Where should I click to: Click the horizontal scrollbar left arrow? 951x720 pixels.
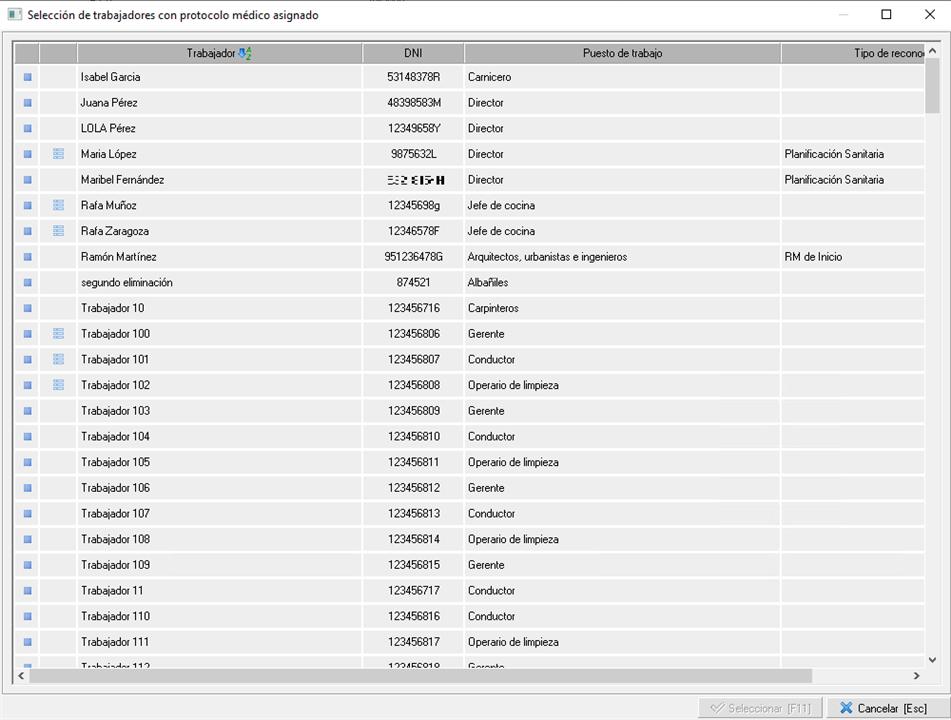[22, 676]
